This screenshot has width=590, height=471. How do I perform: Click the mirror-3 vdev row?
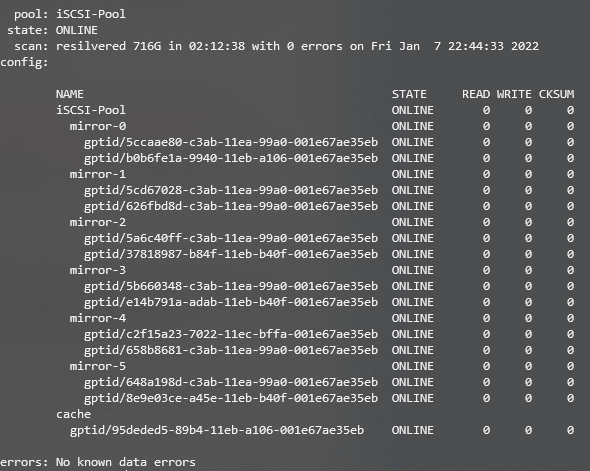tap(322, 270)
